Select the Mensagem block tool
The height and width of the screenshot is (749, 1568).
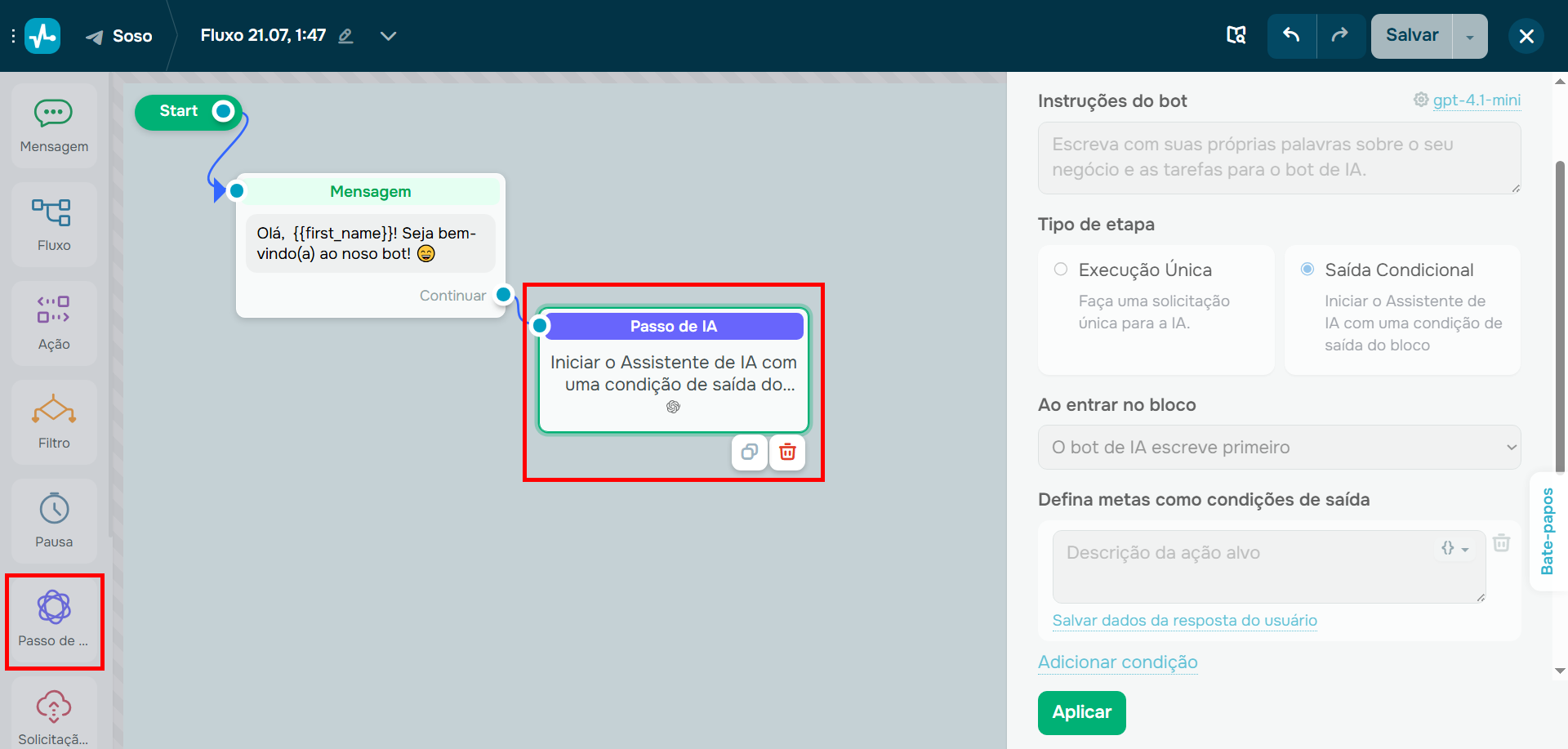54,125
